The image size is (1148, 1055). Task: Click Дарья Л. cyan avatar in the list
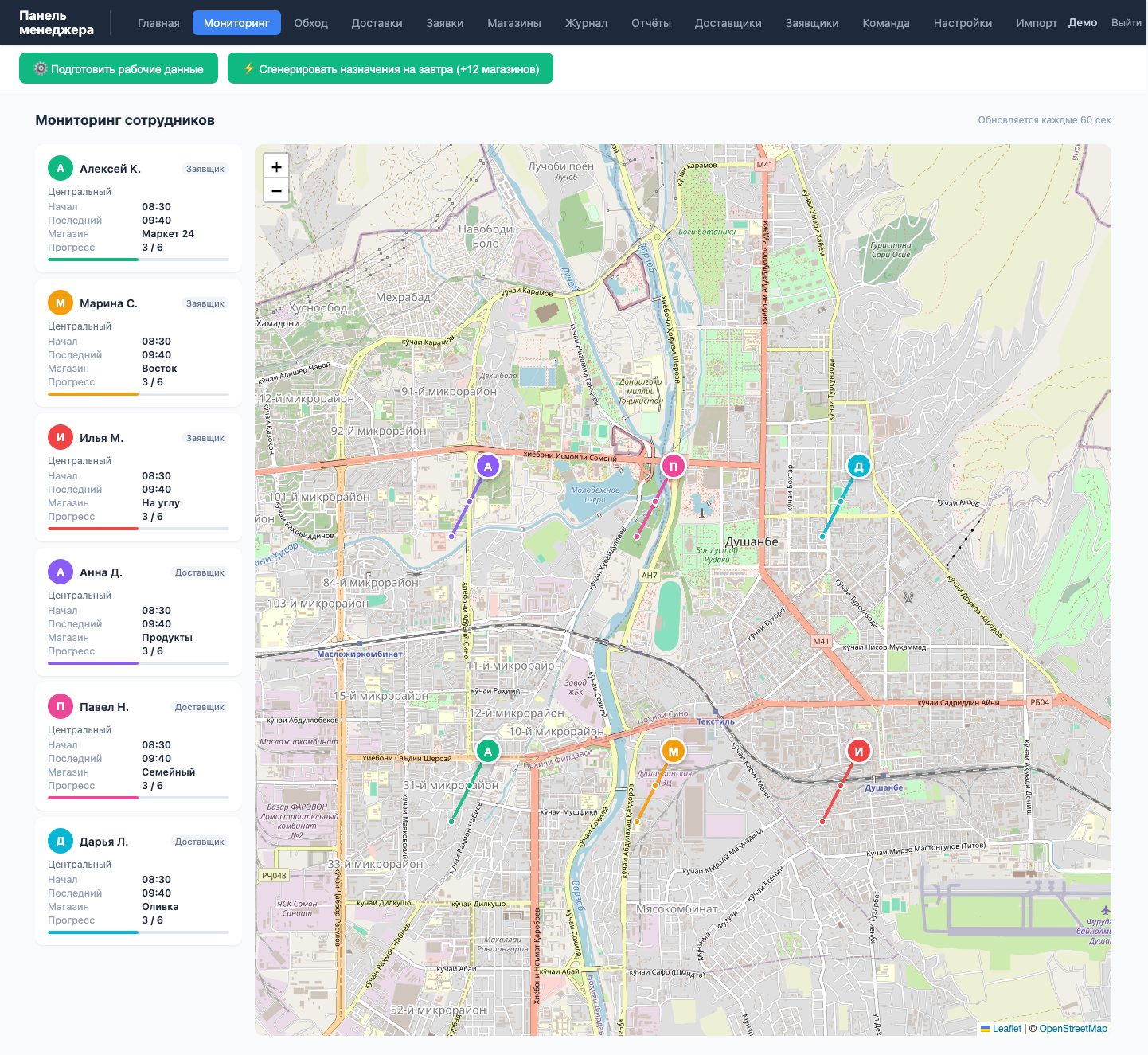[61, 842]
